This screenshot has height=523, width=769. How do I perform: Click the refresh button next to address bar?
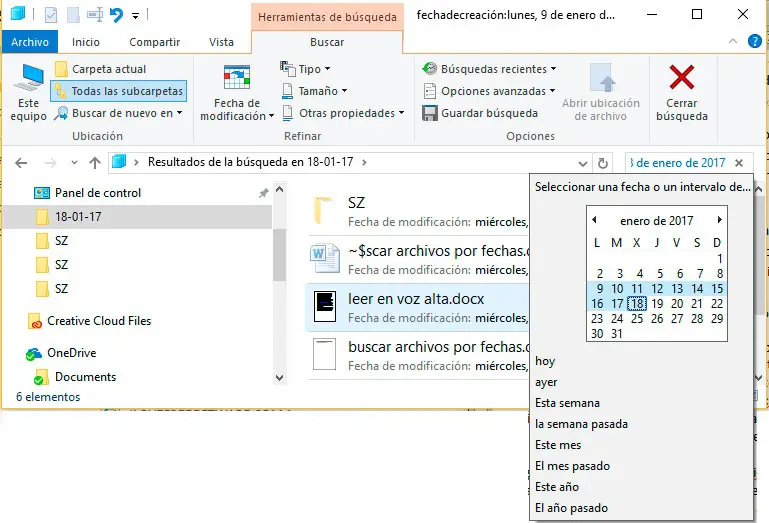click(603, 163)
